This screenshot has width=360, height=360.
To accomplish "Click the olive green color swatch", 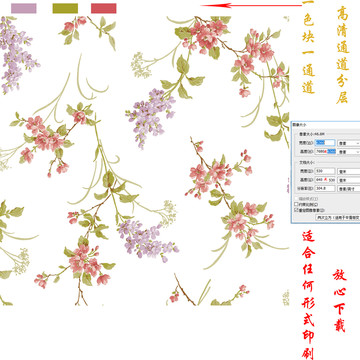I will (x=65, y=8).
